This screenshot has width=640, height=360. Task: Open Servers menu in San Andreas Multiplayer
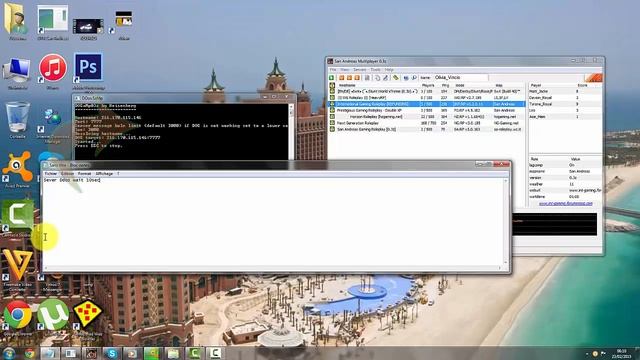[x=360, y=70]
